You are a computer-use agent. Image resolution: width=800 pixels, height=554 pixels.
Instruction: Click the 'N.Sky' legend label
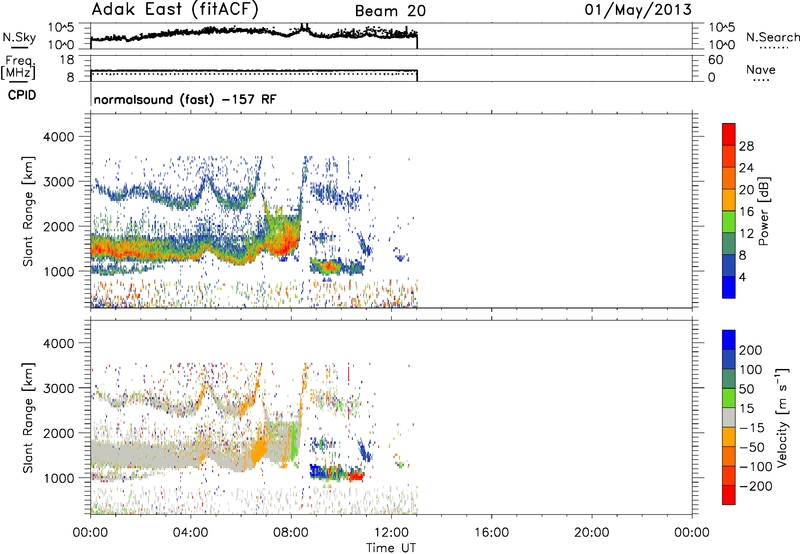(19, 37)
